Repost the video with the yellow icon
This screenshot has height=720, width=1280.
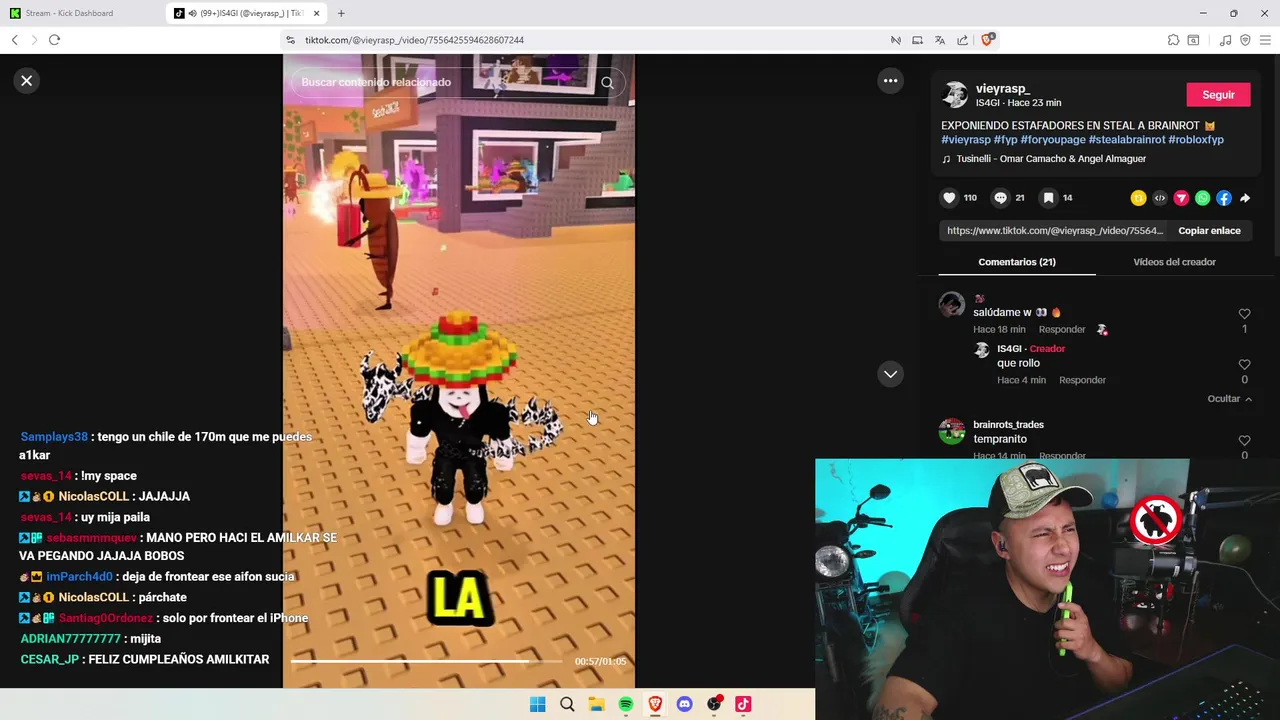[x=1138, y=198]
